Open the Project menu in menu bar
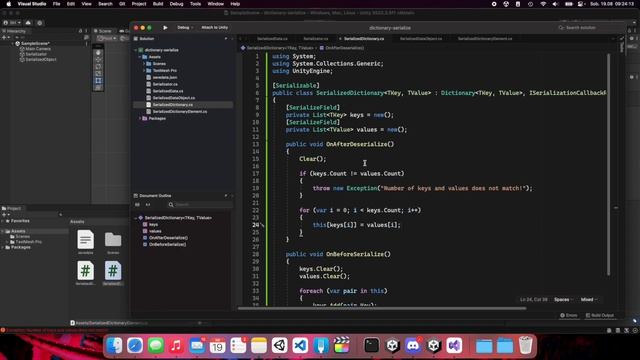This screenshot has height=360, width=640. coord(139,4)
